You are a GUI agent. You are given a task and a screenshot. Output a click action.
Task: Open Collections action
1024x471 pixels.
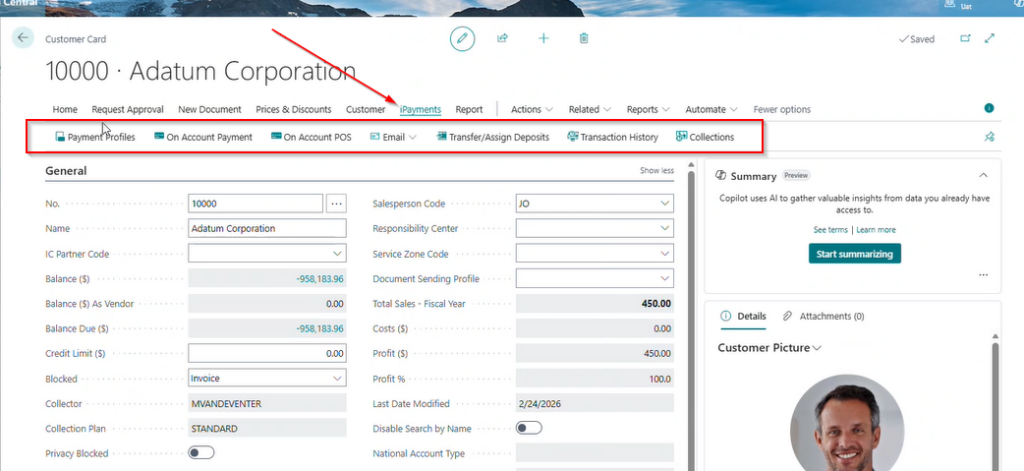point(705,137)
